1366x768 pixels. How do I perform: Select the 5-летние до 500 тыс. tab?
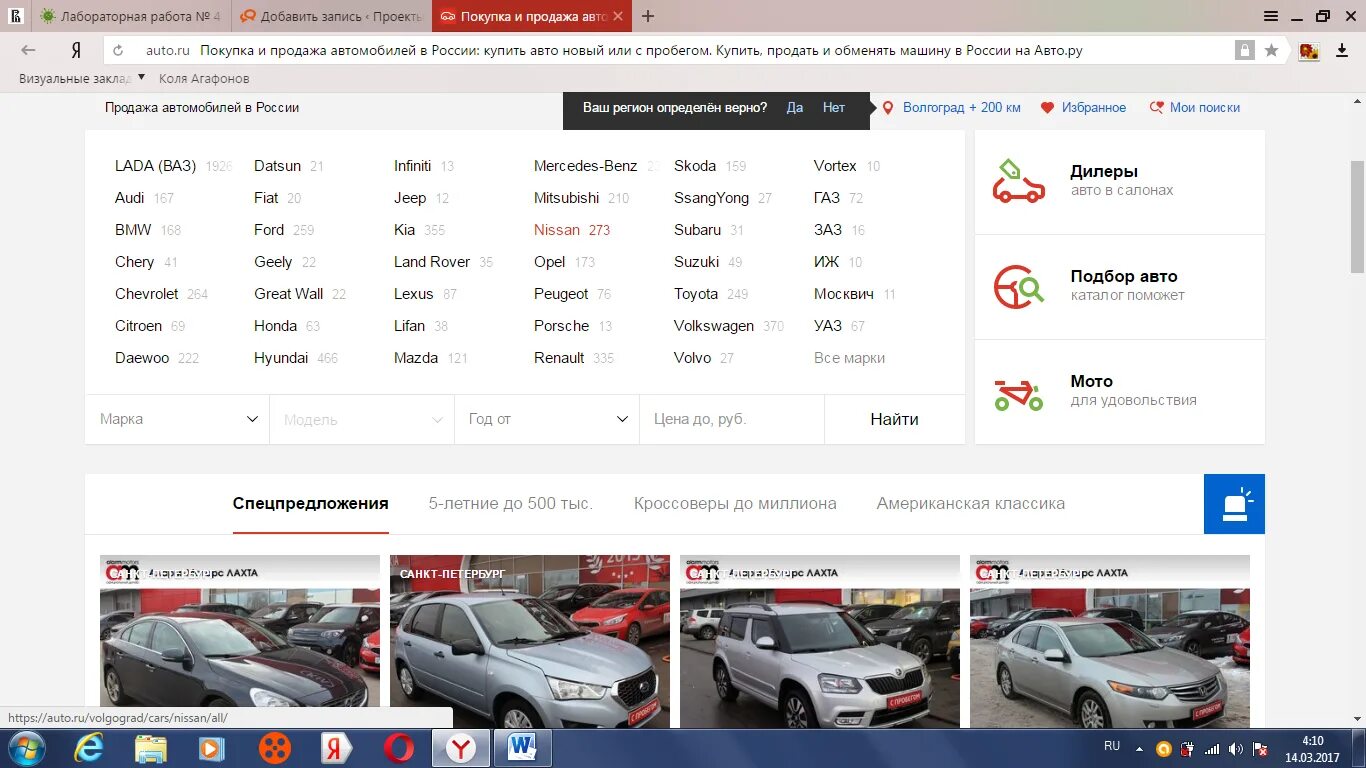coord(511,504)
